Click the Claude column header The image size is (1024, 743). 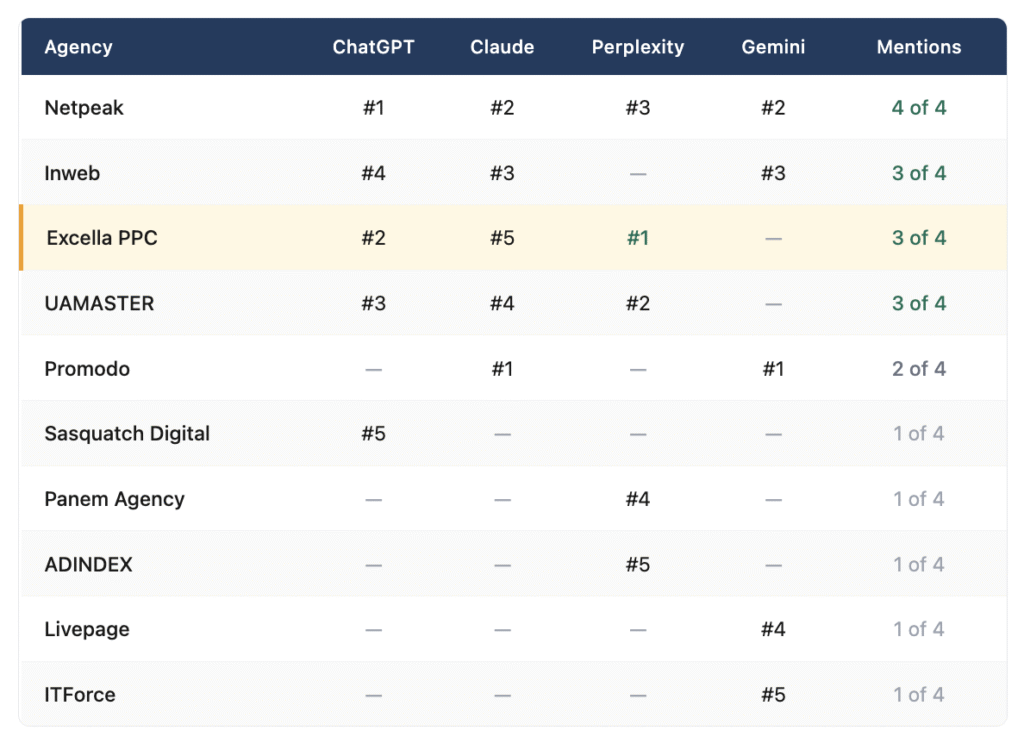coord(502,47)
